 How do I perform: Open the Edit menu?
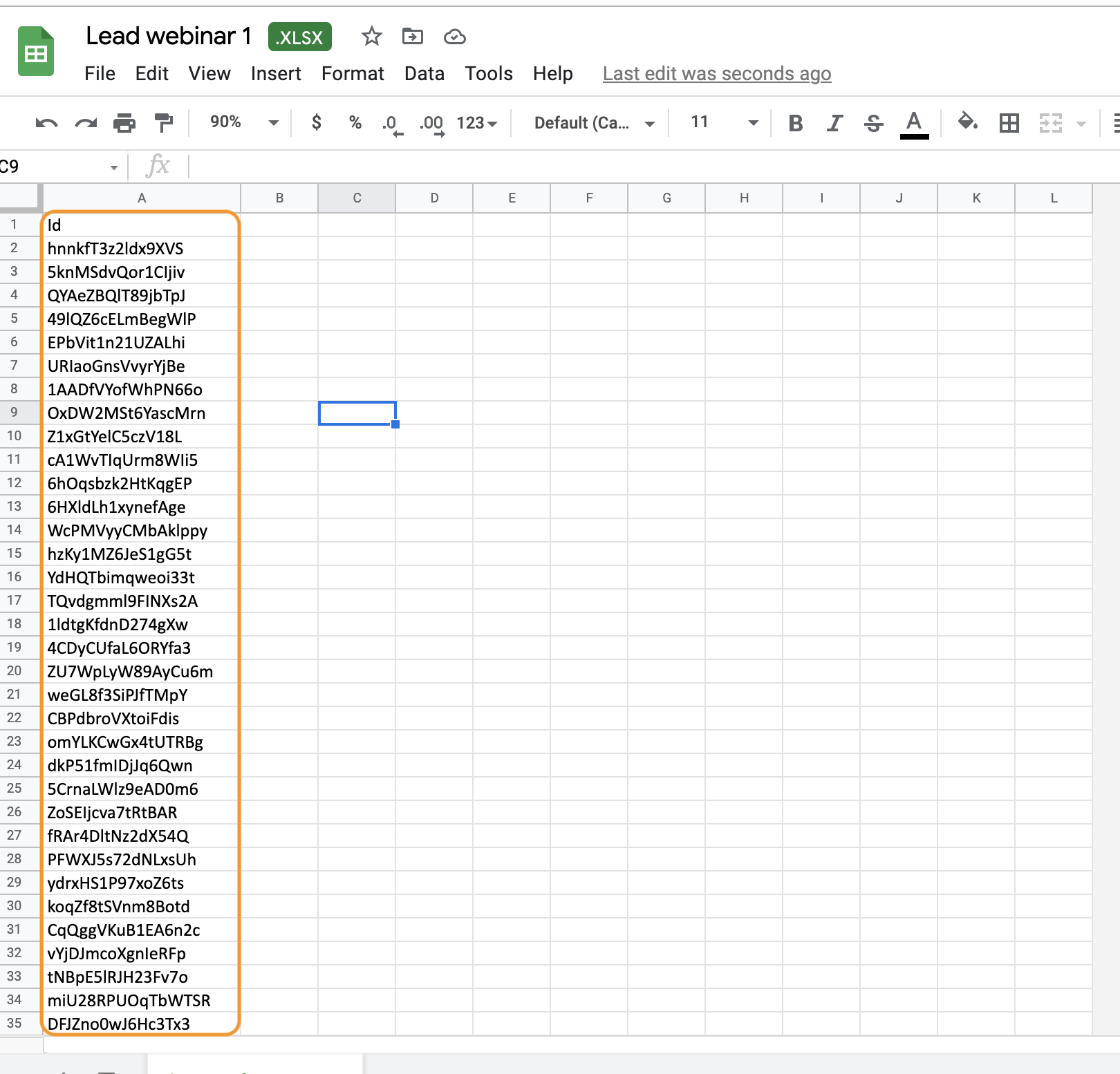click(152, 73)
